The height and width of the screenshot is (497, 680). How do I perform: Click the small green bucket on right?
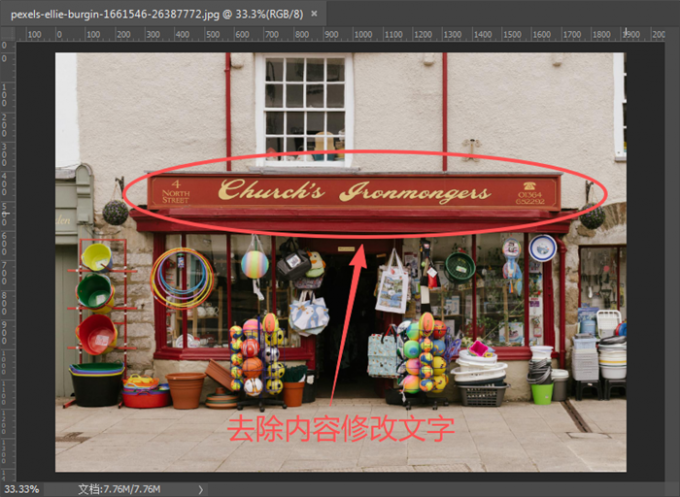542,393
